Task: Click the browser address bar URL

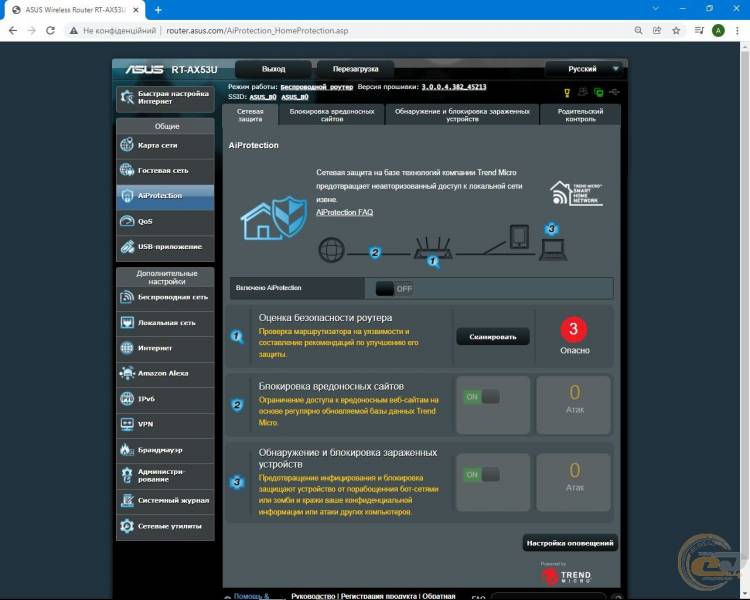Action: tap(257, 31)
